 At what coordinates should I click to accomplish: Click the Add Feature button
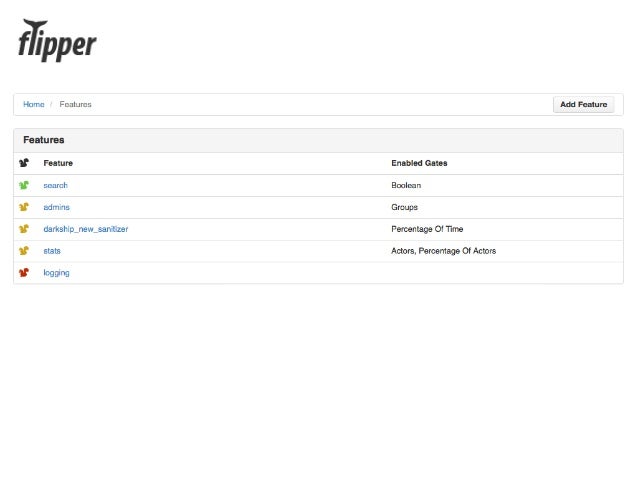click(583, 104)
